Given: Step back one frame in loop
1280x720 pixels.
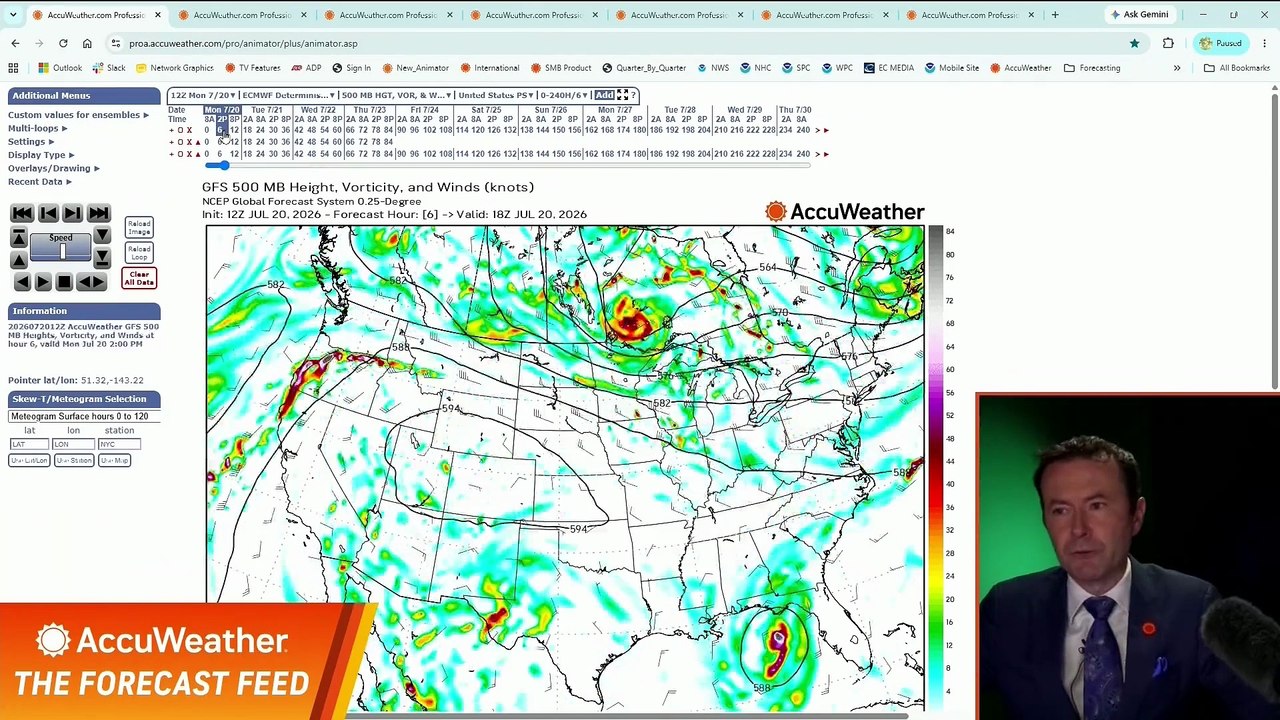Looking at the screenshot, I should (x=47, y=213).
